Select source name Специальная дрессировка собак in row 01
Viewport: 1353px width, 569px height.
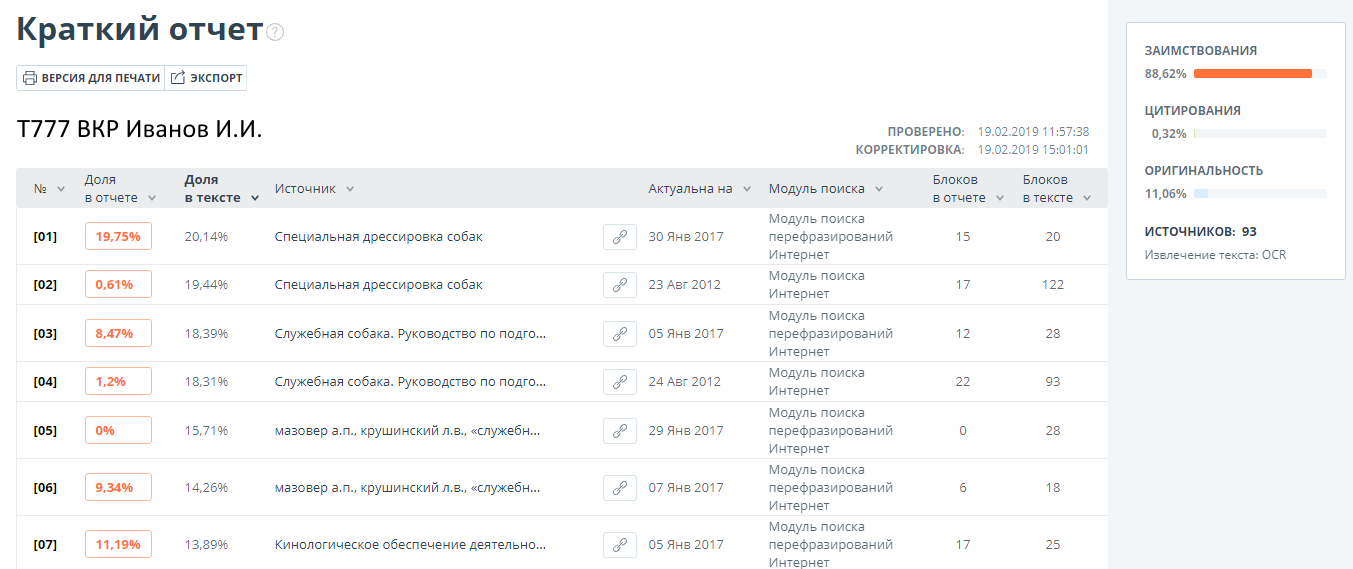378,237
